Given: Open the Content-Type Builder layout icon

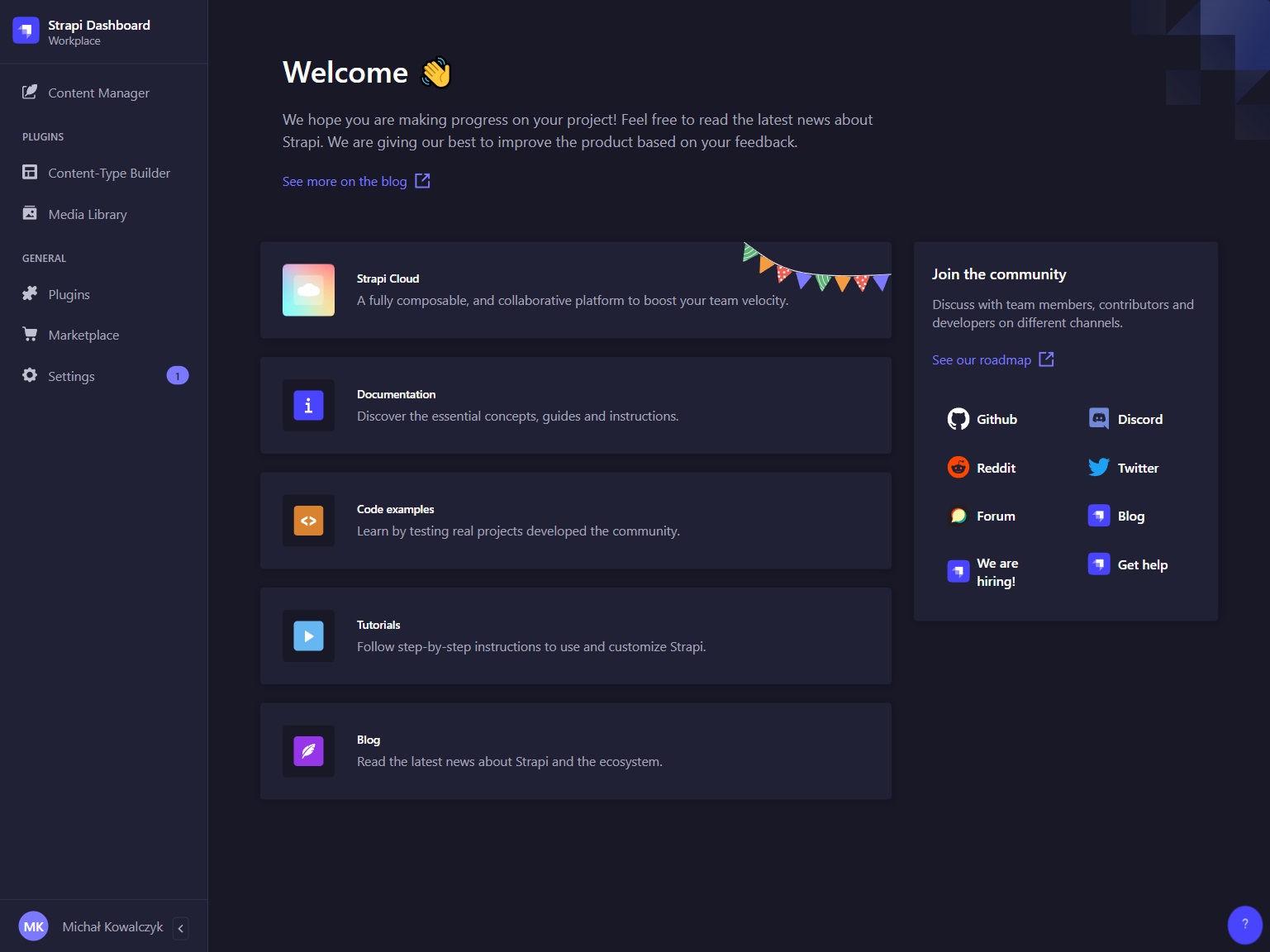Looking at the screenshot, I should click(30, 172).
